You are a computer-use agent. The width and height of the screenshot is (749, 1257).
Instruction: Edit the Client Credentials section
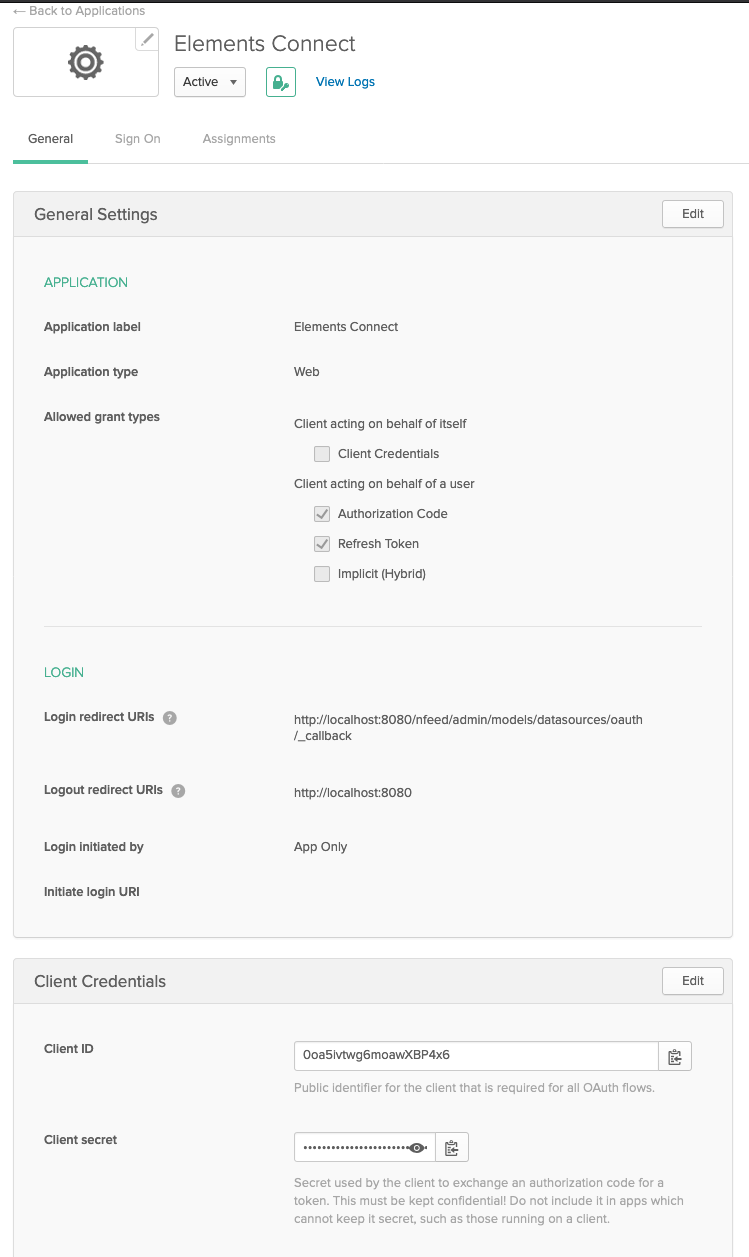692,981
